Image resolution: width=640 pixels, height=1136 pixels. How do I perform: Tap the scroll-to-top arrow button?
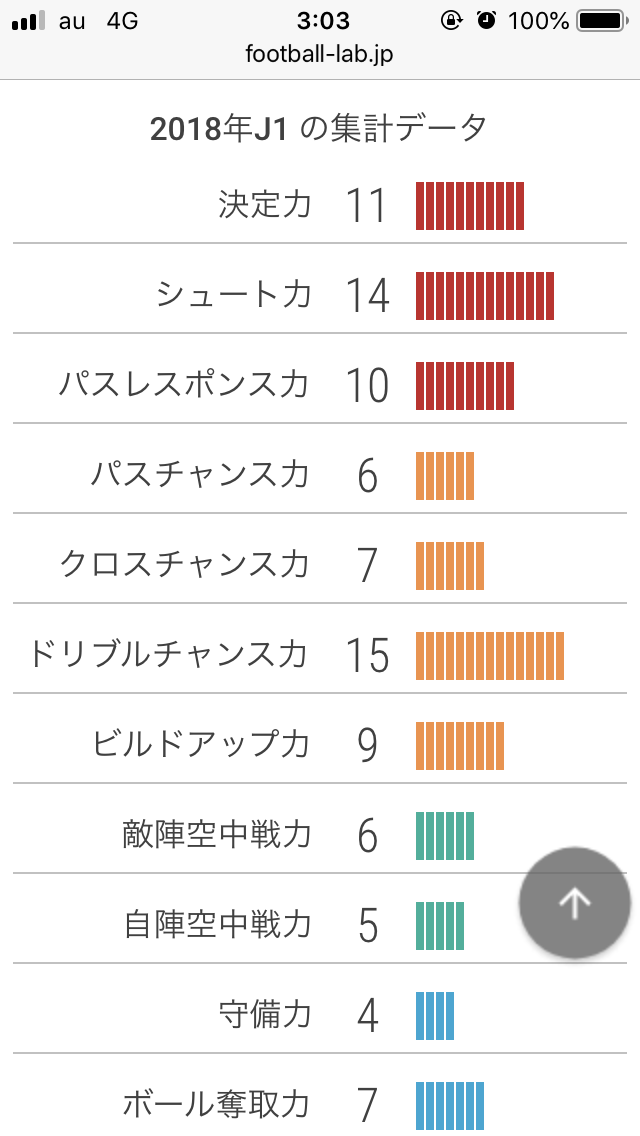[574, 903]
